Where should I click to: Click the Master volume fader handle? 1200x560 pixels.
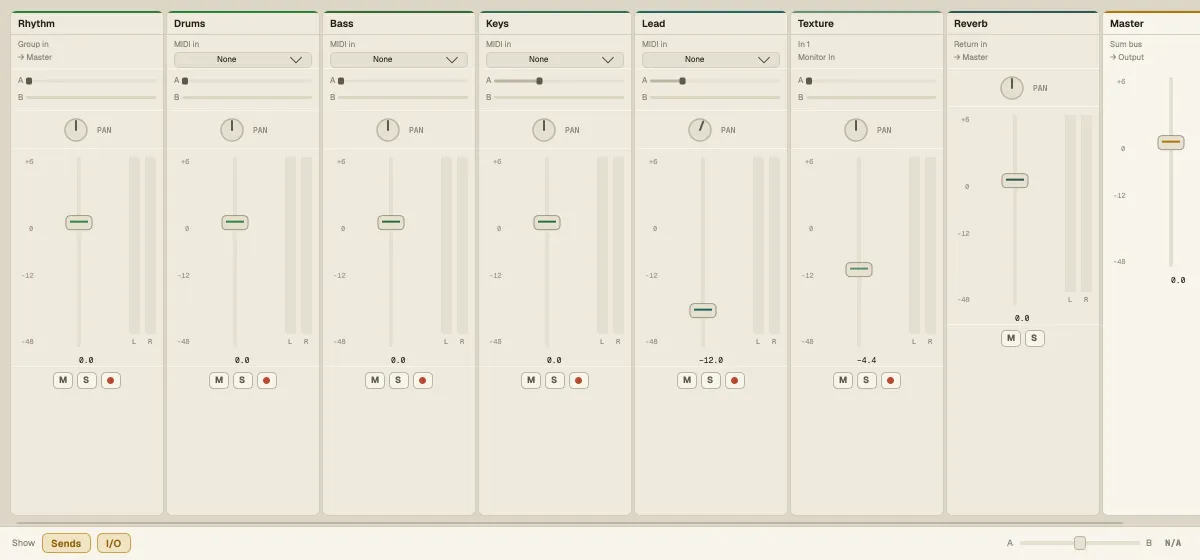[x=1171, y=142]
